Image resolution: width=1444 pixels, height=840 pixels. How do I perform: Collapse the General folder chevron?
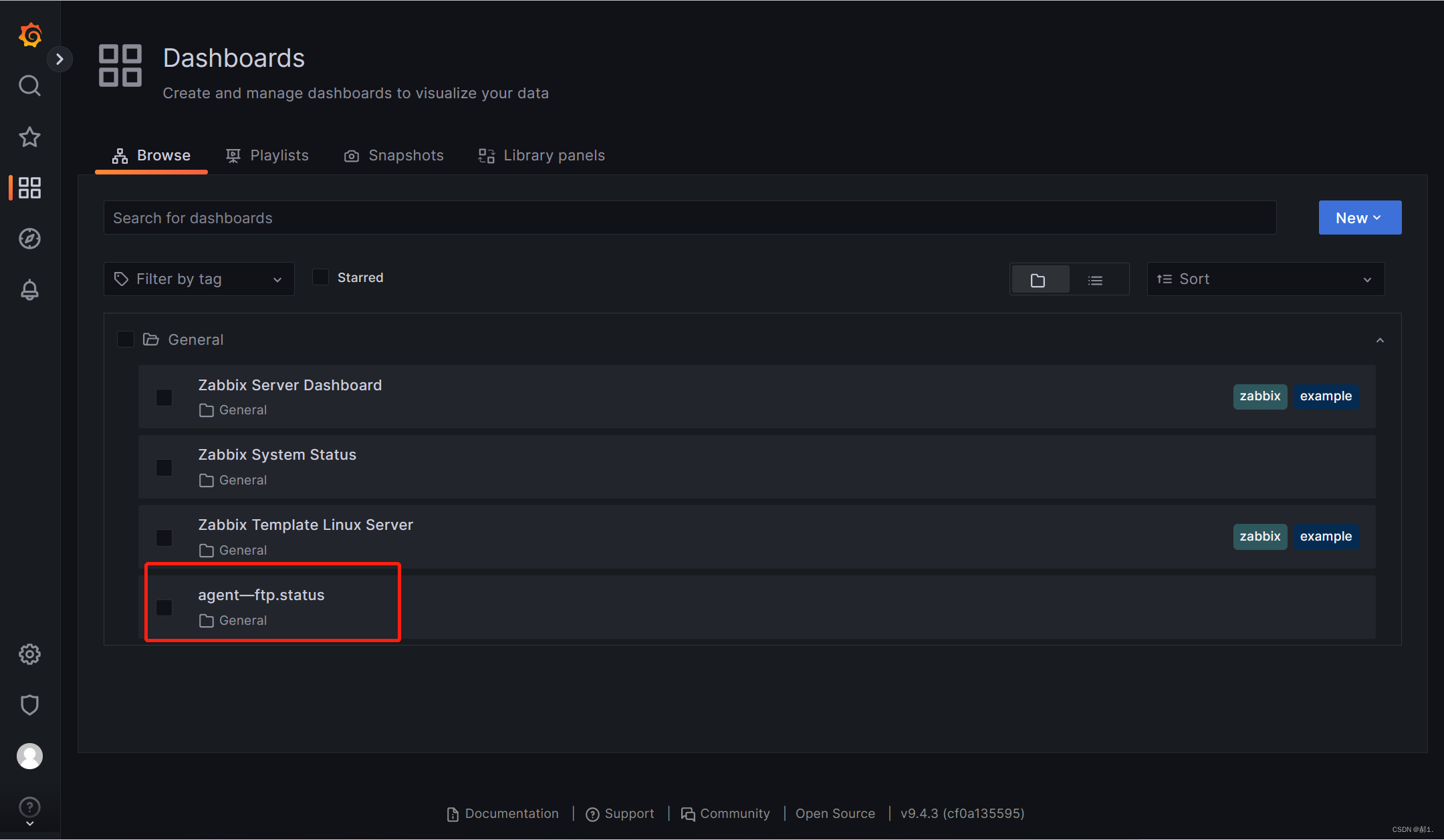tap(1380, 340)
